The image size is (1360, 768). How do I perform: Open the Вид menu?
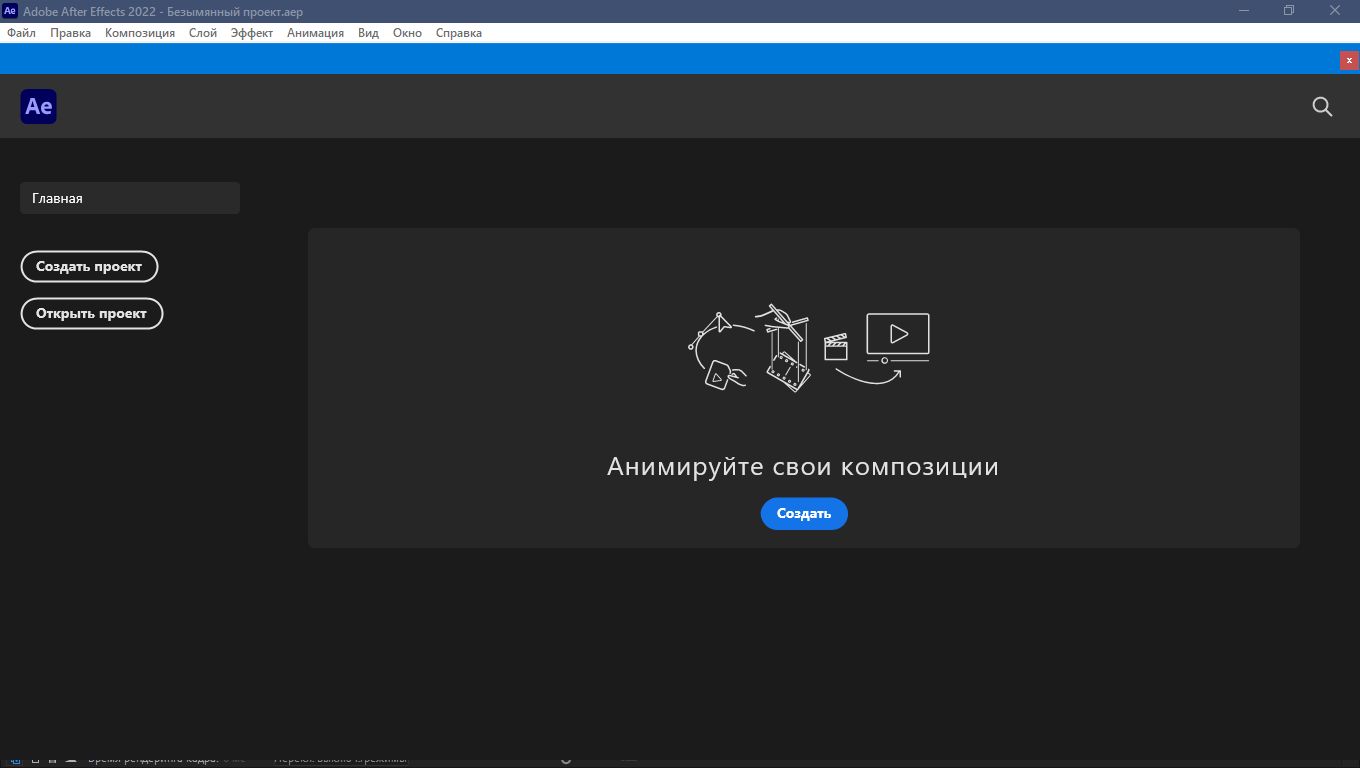[368, 33]
